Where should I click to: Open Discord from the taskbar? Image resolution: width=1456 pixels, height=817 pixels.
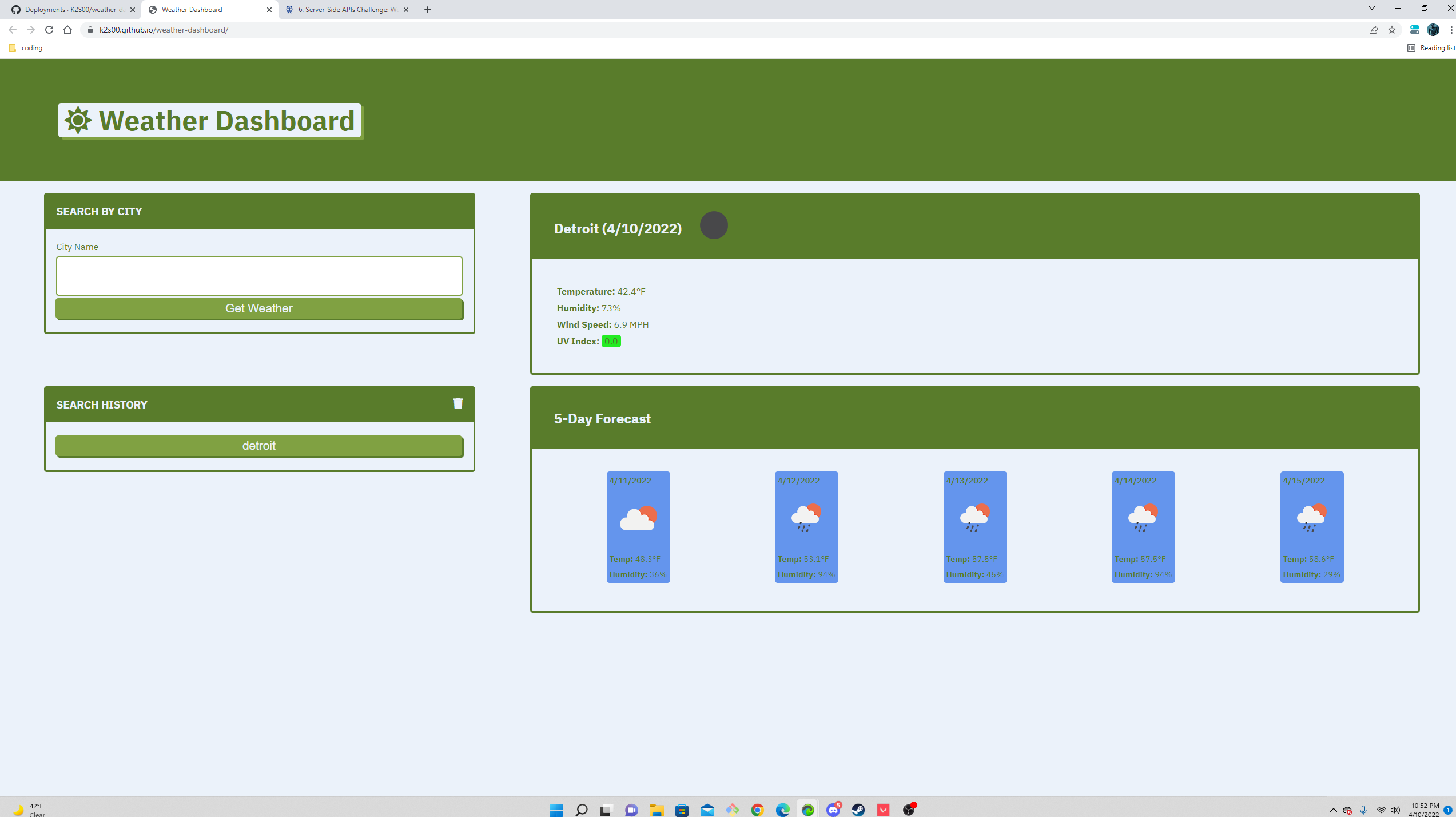point(833,810)
